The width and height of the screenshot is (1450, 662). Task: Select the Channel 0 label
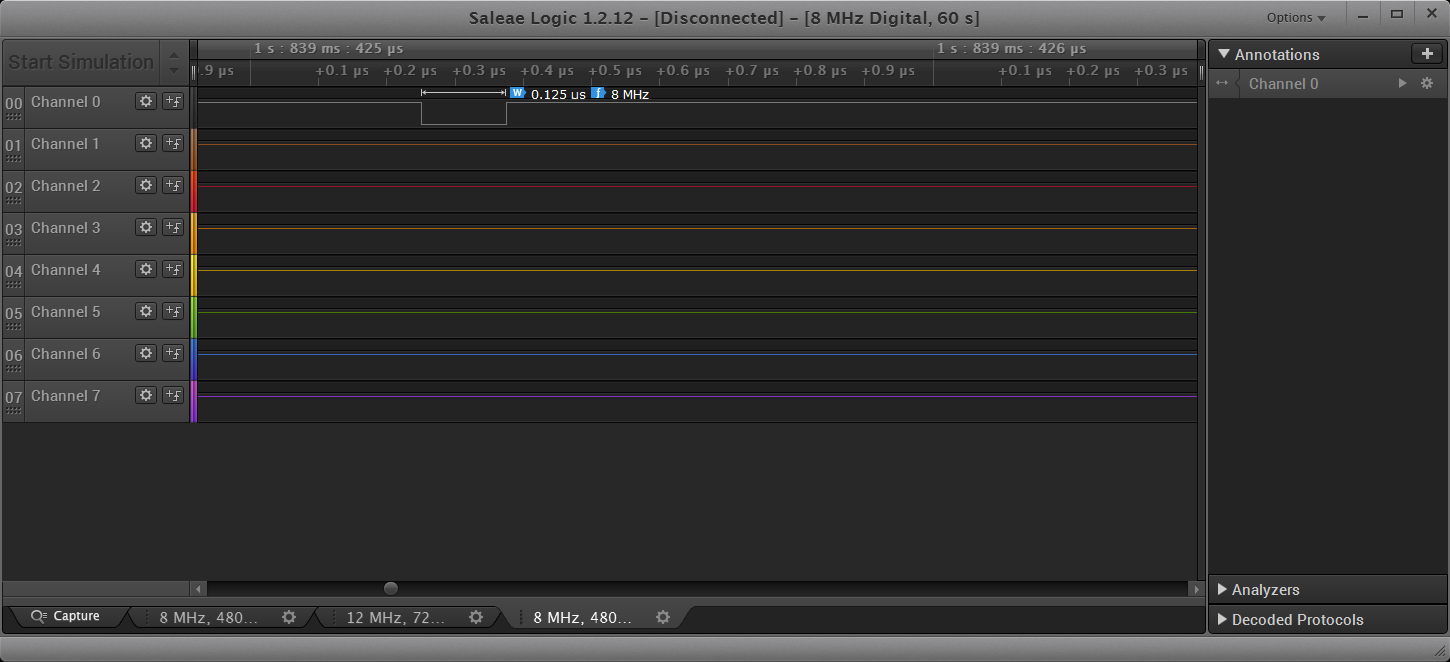(65, 102)
